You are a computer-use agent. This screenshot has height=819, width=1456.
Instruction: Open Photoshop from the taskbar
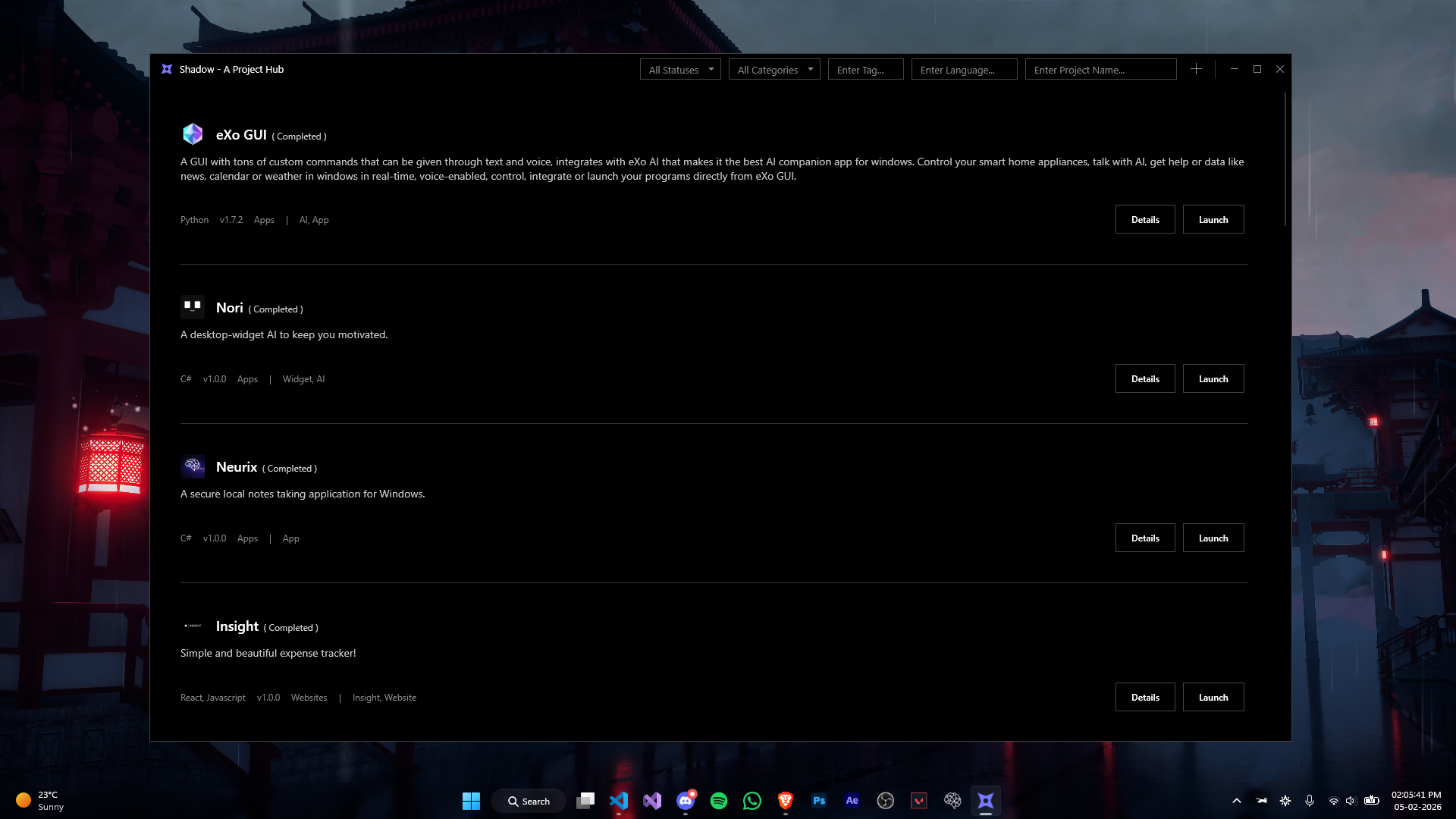click(819, 801)
